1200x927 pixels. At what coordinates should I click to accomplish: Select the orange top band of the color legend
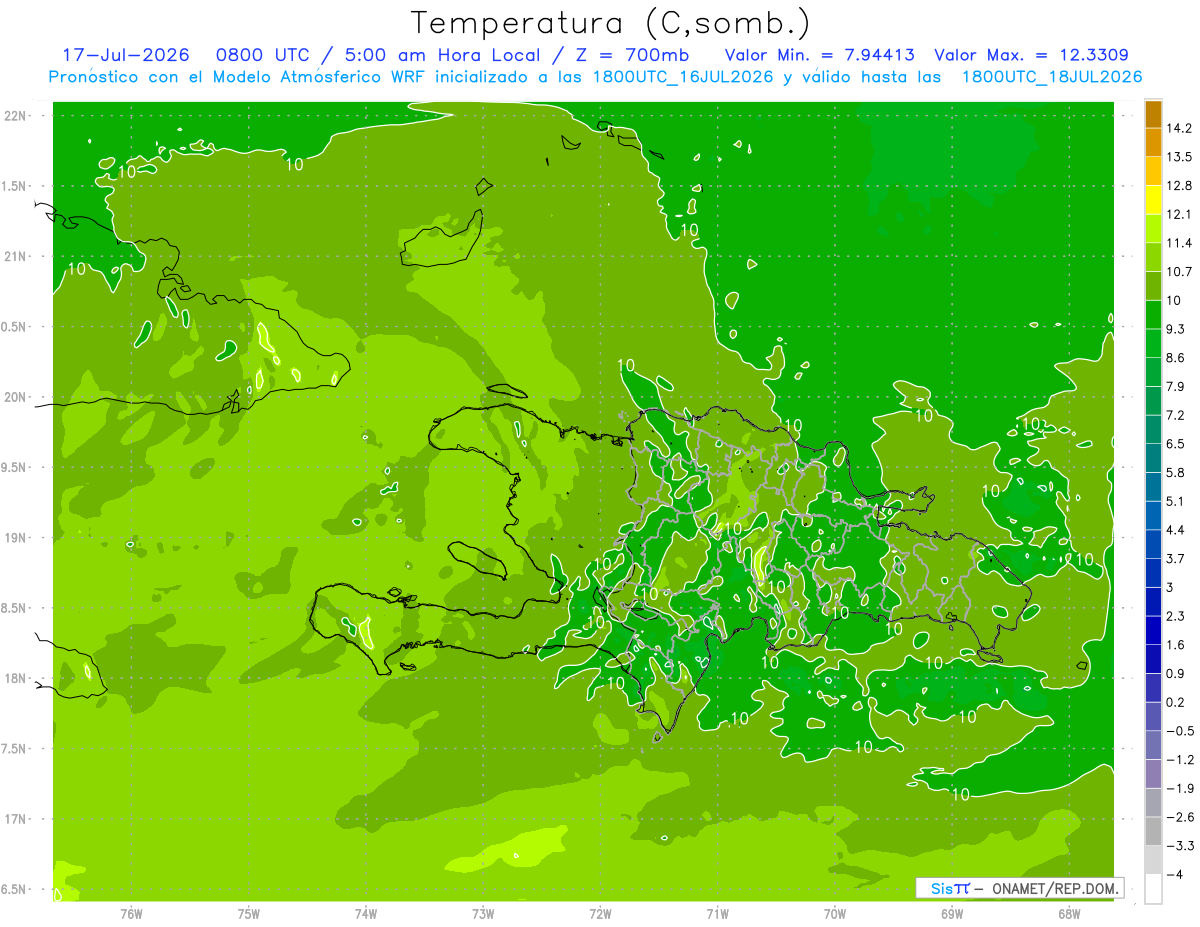1153,114
